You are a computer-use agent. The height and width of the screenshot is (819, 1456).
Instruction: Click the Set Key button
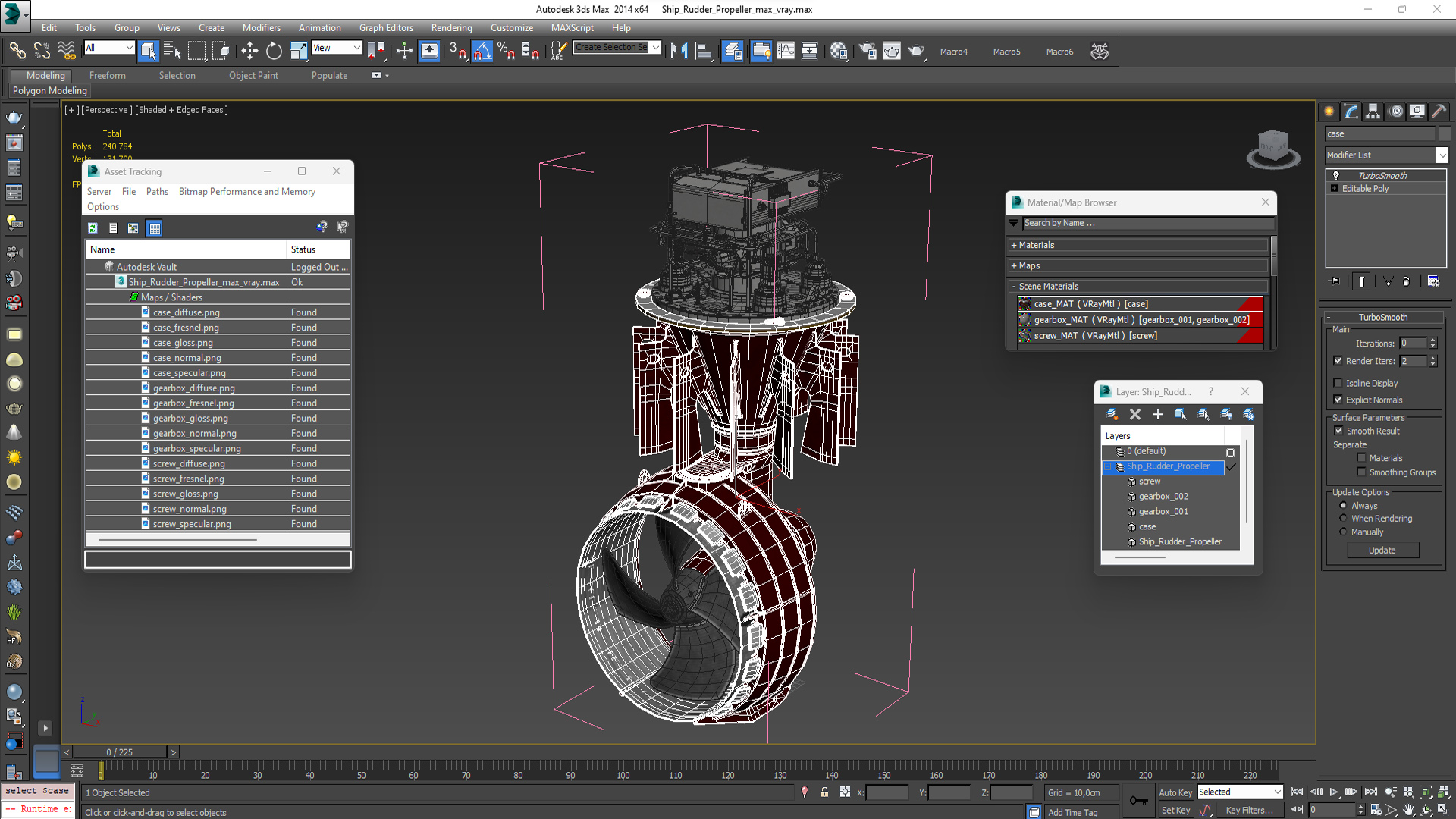pos(1175,810)
